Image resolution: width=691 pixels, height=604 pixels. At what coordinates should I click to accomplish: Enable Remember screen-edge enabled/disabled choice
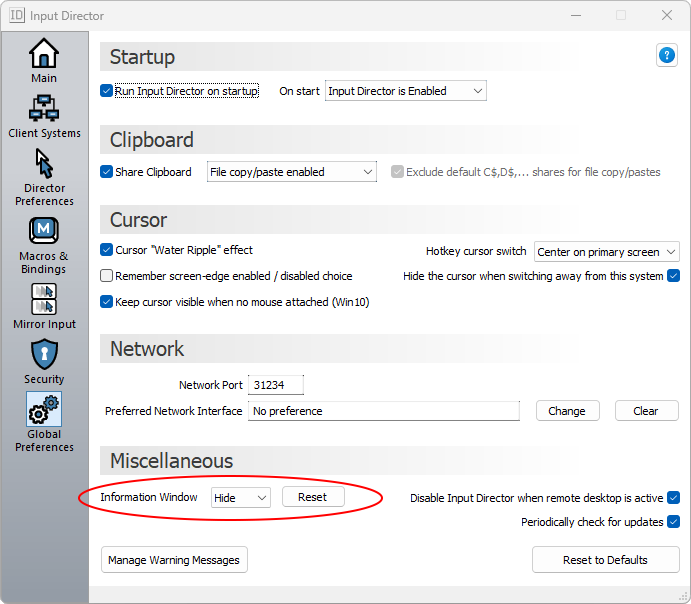click(107, 276)
